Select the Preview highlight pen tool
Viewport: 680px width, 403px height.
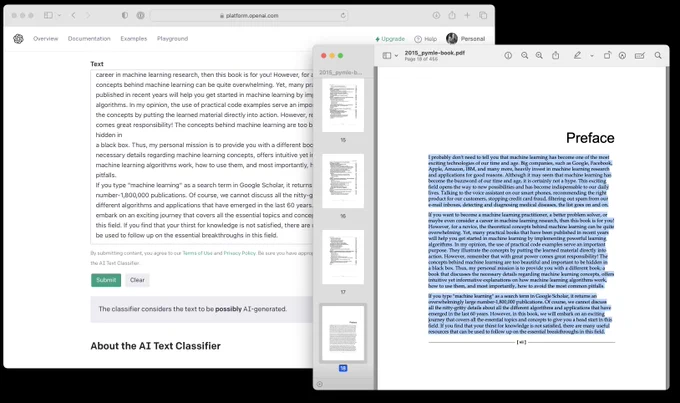click(x=577, y=56)
